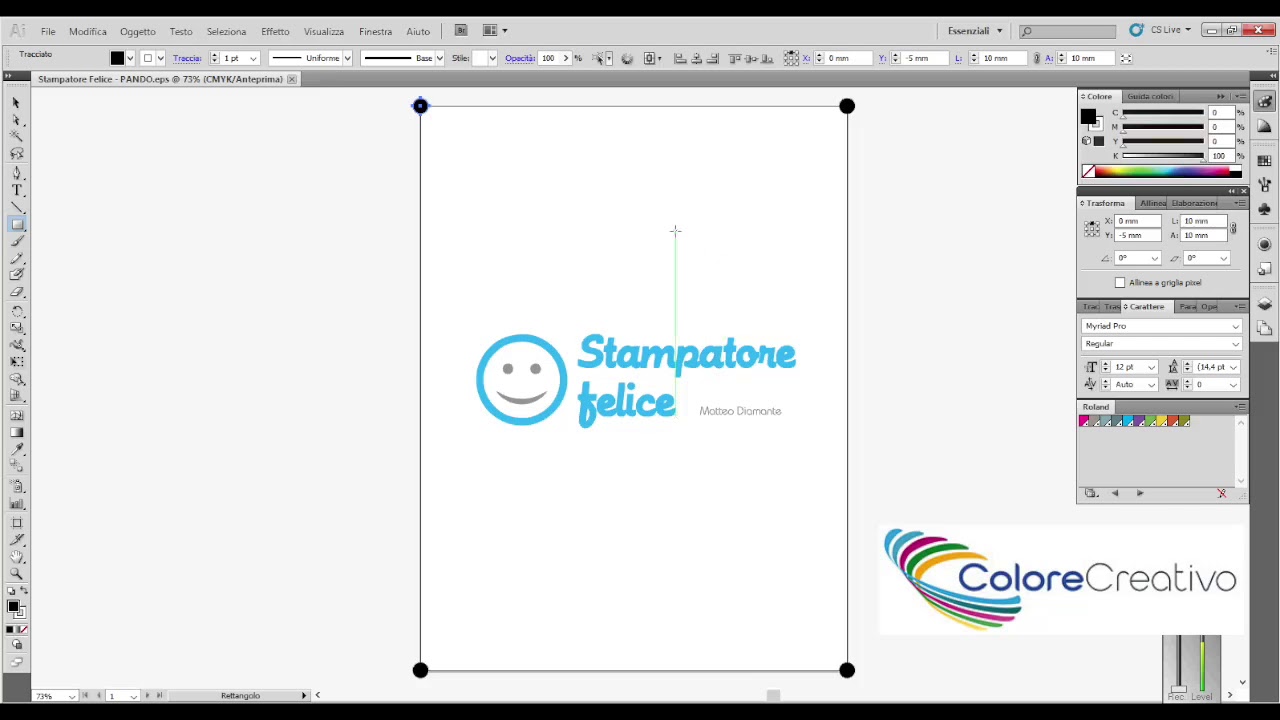
Task: Open Adobe Bridge from the menu bar
Action: coord(461,31)
